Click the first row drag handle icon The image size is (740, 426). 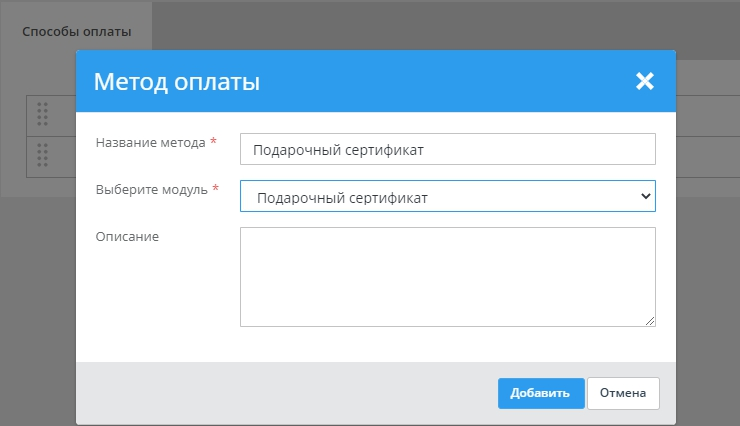[42, 114]
